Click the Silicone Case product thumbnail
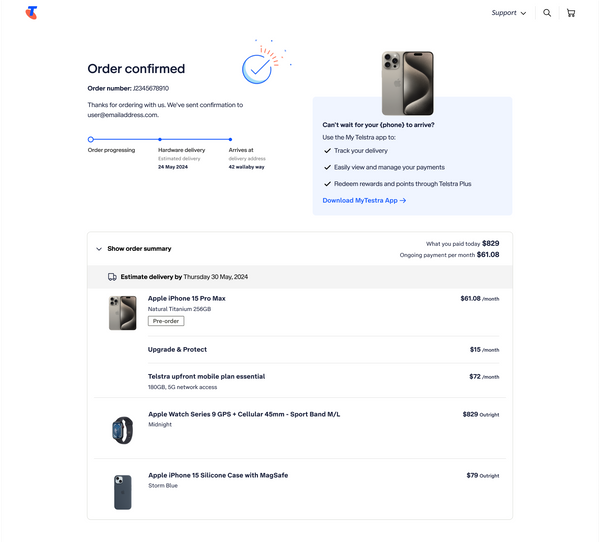Screen dimensions: 600x542 [123, 492]
